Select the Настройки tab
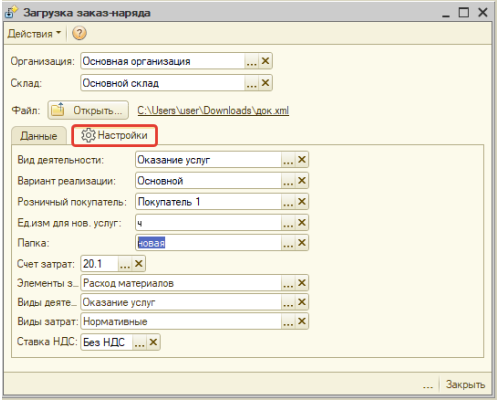Image resolution: width=500 pixels, height=400 pixels. (x=114, y=135)
